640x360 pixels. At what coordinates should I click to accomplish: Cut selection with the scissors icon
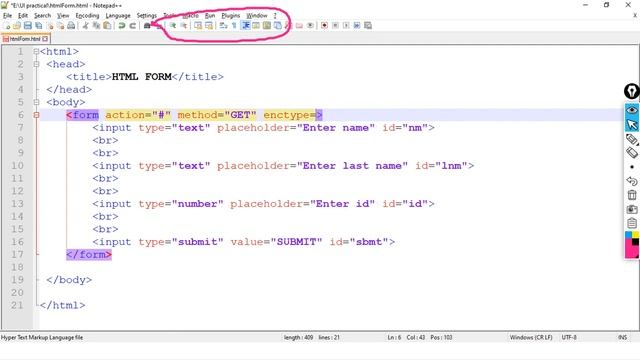pyautogui.click(x=86, y=25)
